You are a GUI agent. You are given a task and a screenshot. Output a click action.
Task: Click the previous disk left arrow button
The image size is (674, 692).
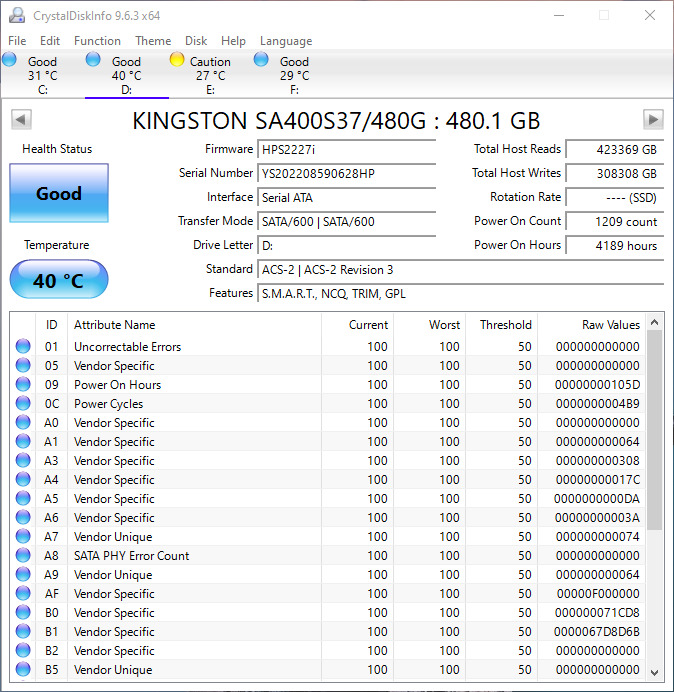[20, 120]
